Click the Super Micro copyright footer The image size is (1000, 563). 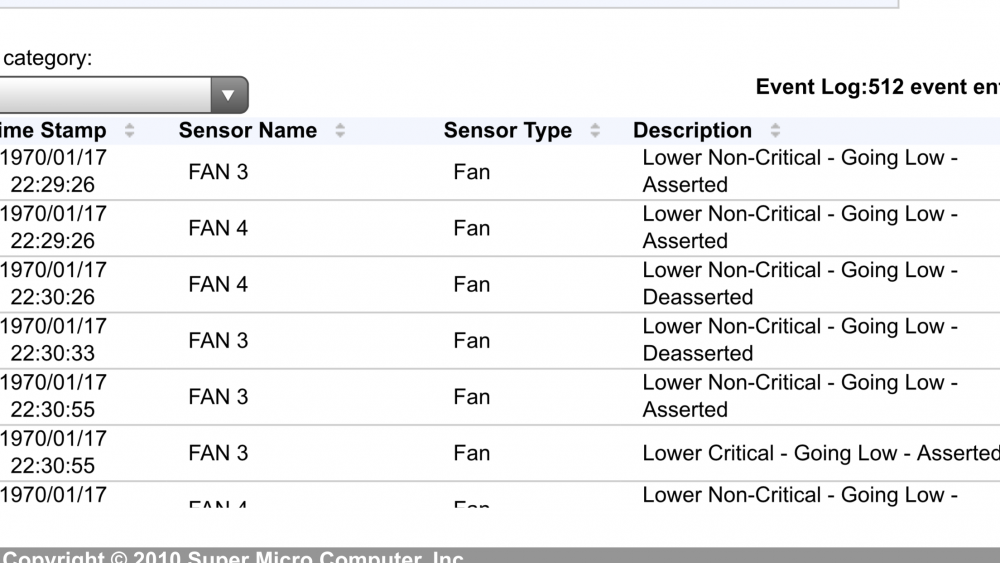click(233, 556)
